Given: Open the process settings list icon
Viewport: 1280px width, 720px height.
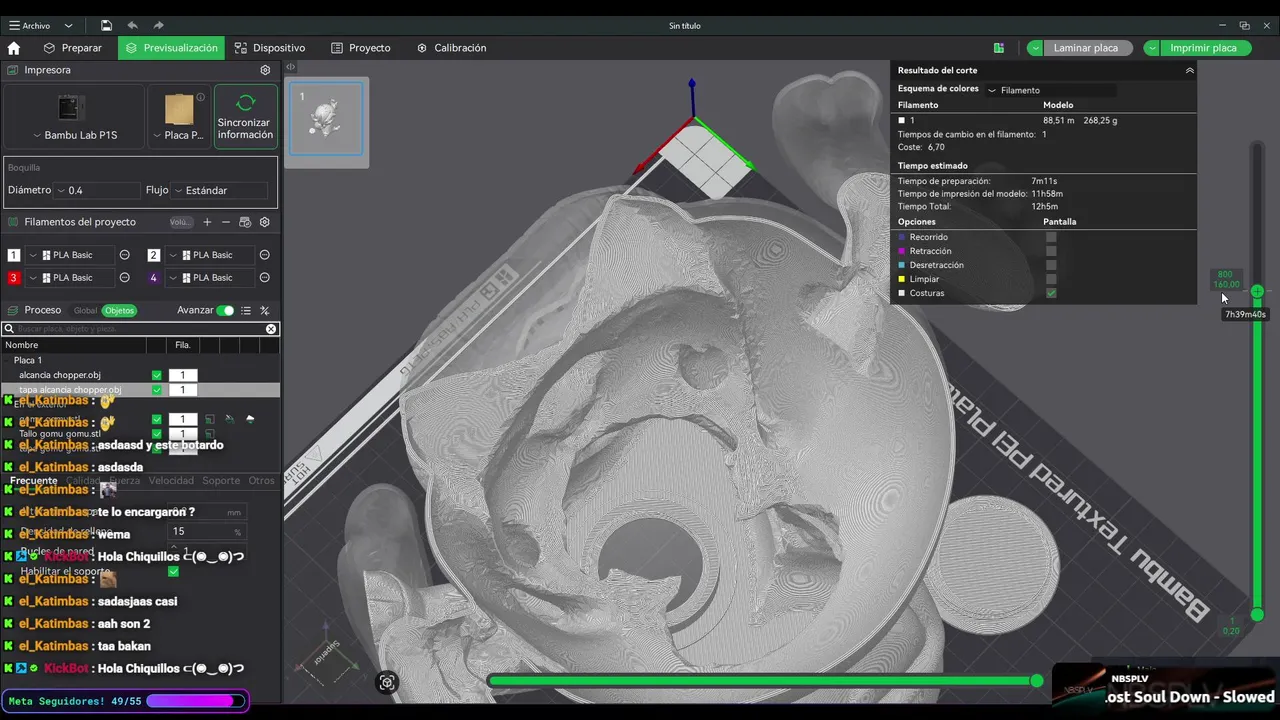Looking at the screenshot, I should [246, 311].
